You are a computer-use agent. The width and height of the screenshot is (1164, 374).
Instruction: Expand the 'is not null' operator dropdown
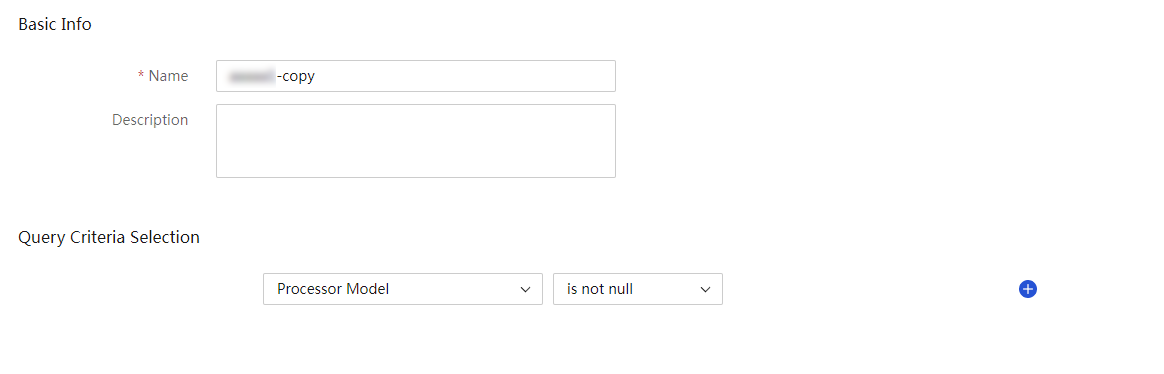[638, 289]
